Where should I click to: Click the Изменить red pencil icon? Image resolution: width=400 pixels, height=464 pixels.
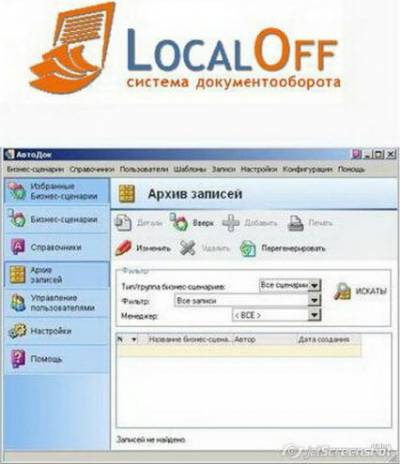124,248
